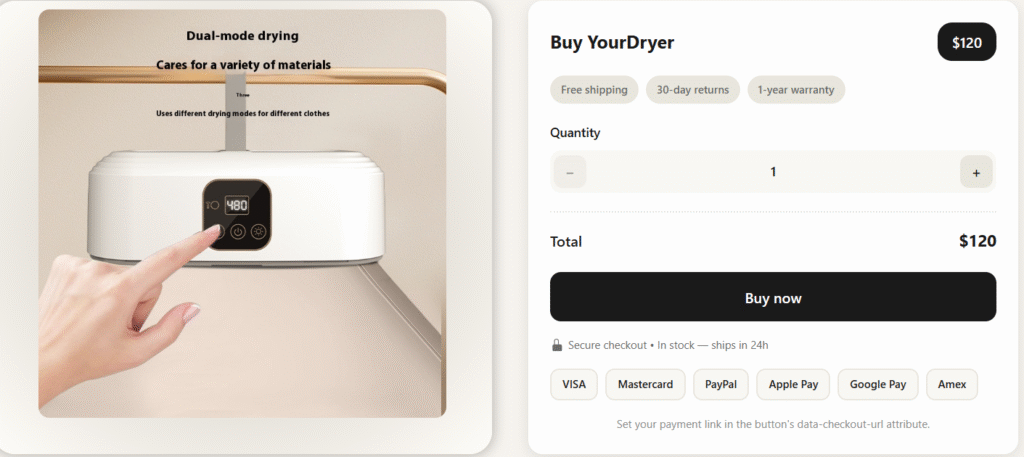Choose Mastercard as payment method

645,384
